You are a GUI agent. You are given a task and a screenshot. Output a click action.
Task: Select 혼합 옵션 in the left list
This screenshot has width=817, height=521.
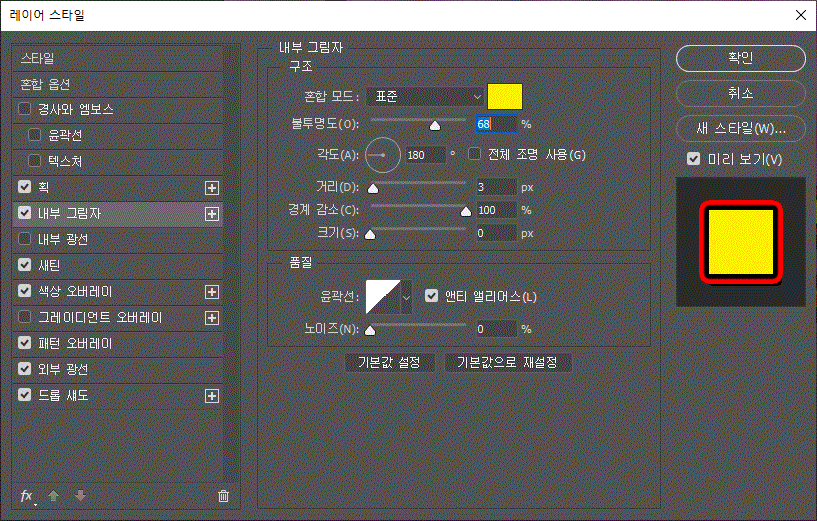(118, 84)
